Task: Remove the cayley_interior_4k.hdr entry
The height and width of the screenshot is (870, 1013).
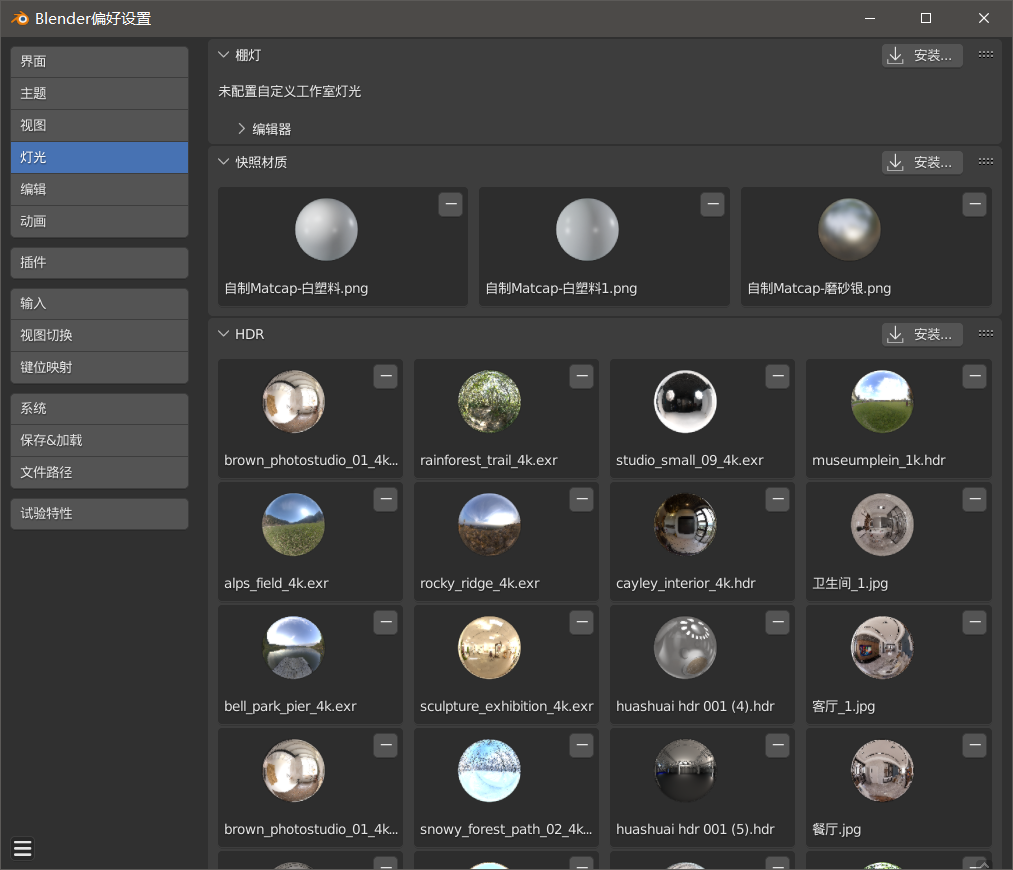Action: pyautogui.click(x=777, y=499)
